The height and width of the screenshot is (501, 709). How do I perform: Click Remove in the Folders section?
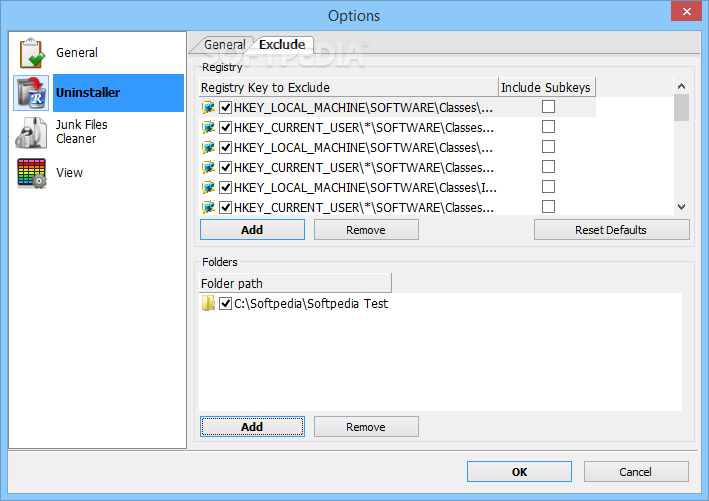coord(366,427)
